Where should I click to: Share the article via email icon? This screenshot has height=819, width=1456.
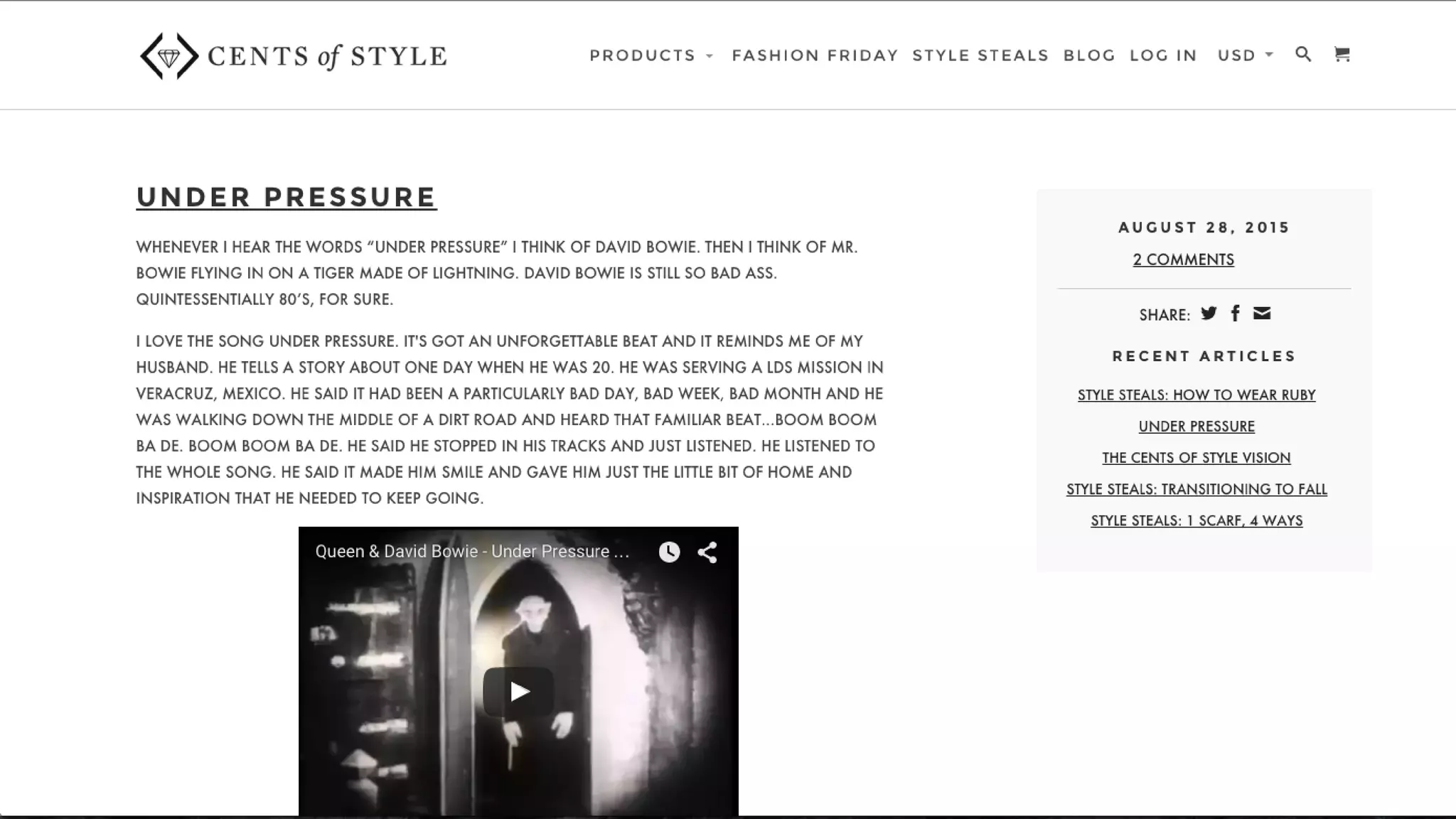pyautogui.click(x=1262, y=314)
